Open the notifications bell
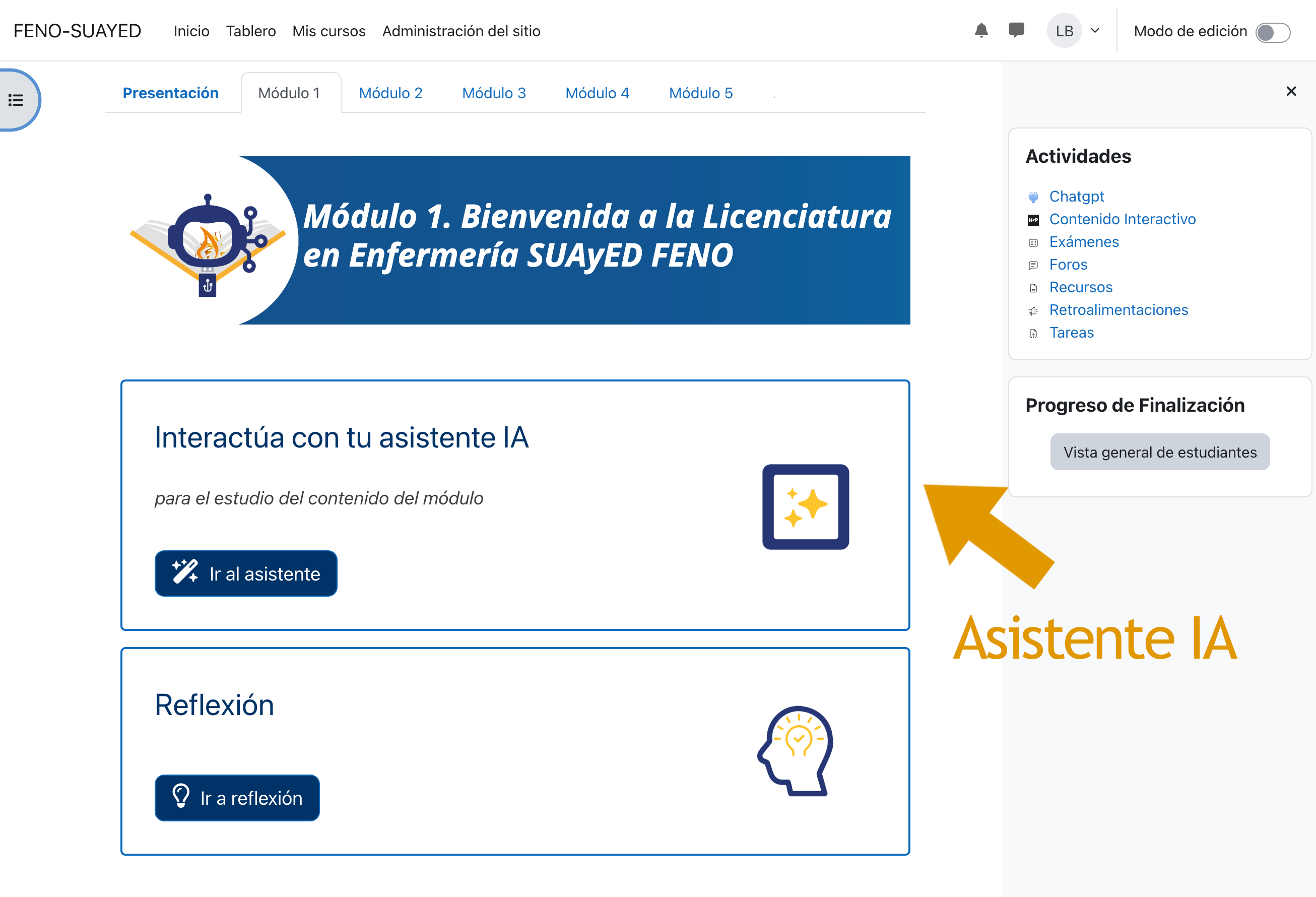This screenshot has height=897, width=1316. click(981, 31)
